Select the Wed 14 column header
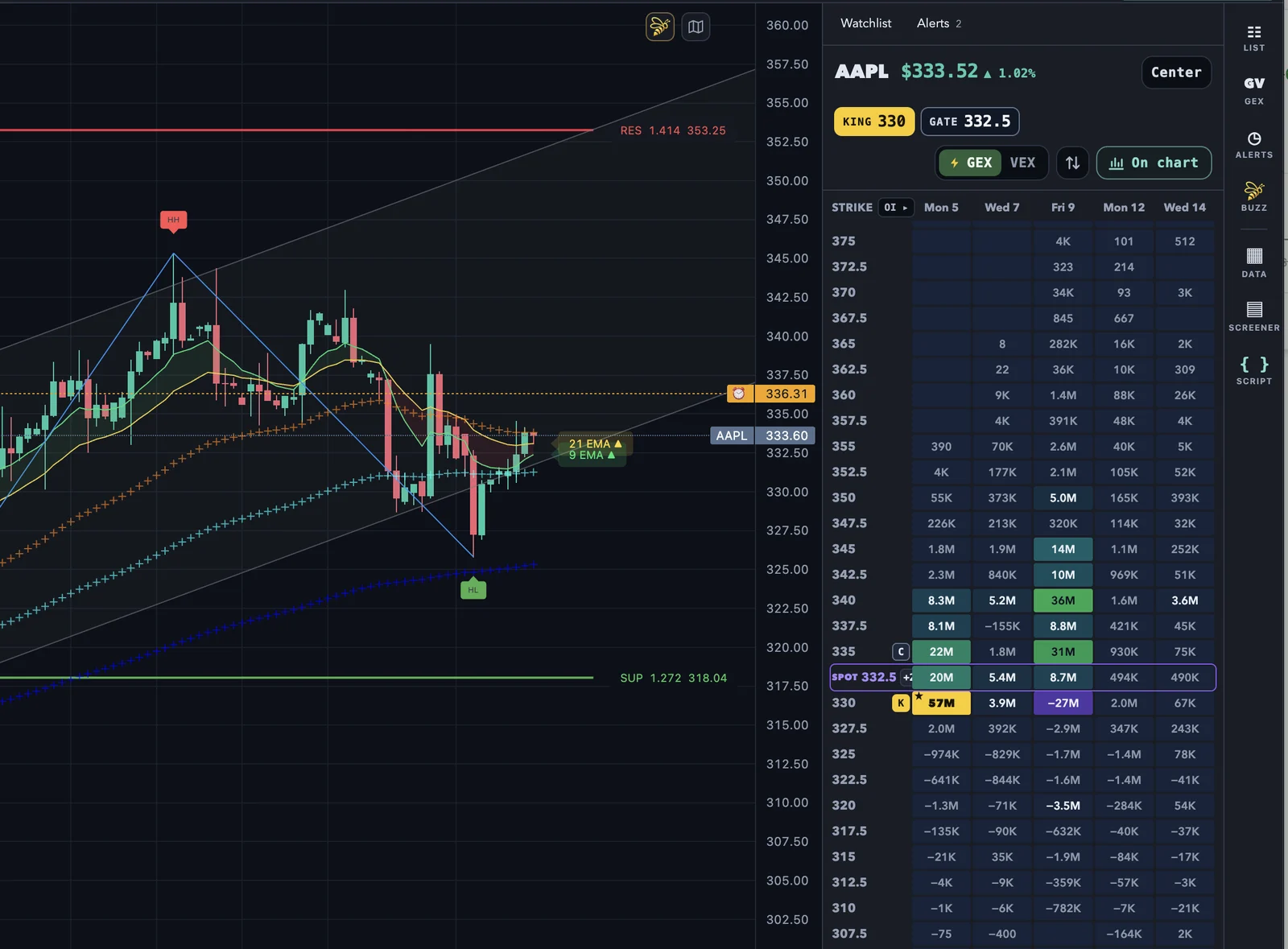The image size is (1288, 949). (1185, 208)
